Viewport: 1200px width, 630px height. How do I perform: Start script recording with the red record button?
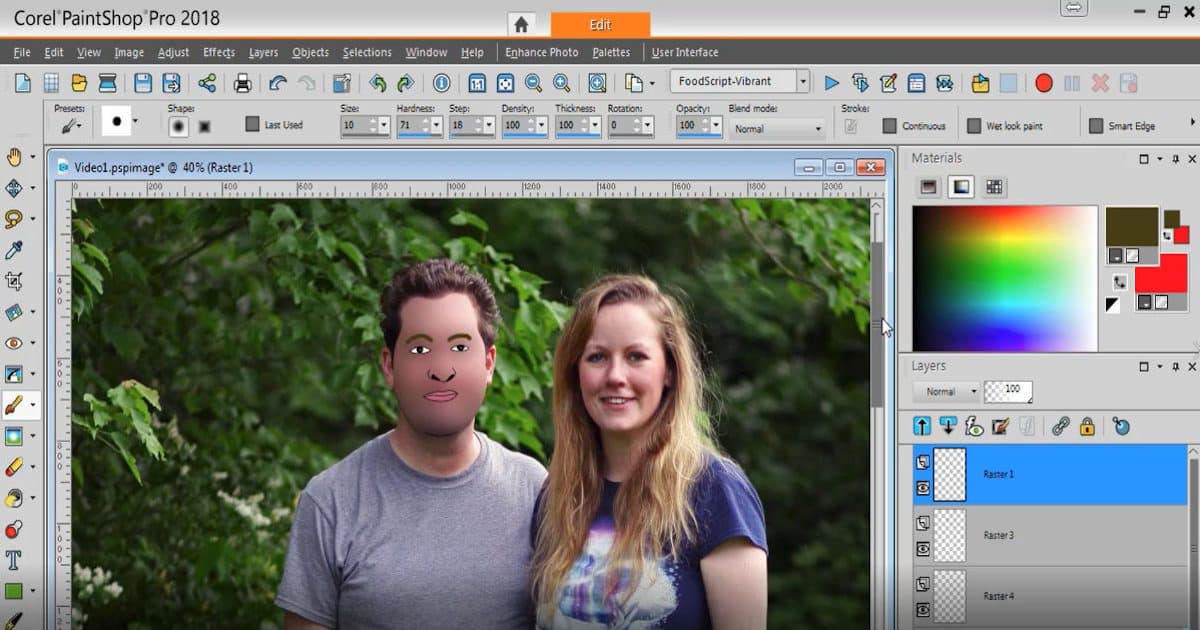(x=1044, y=83)
